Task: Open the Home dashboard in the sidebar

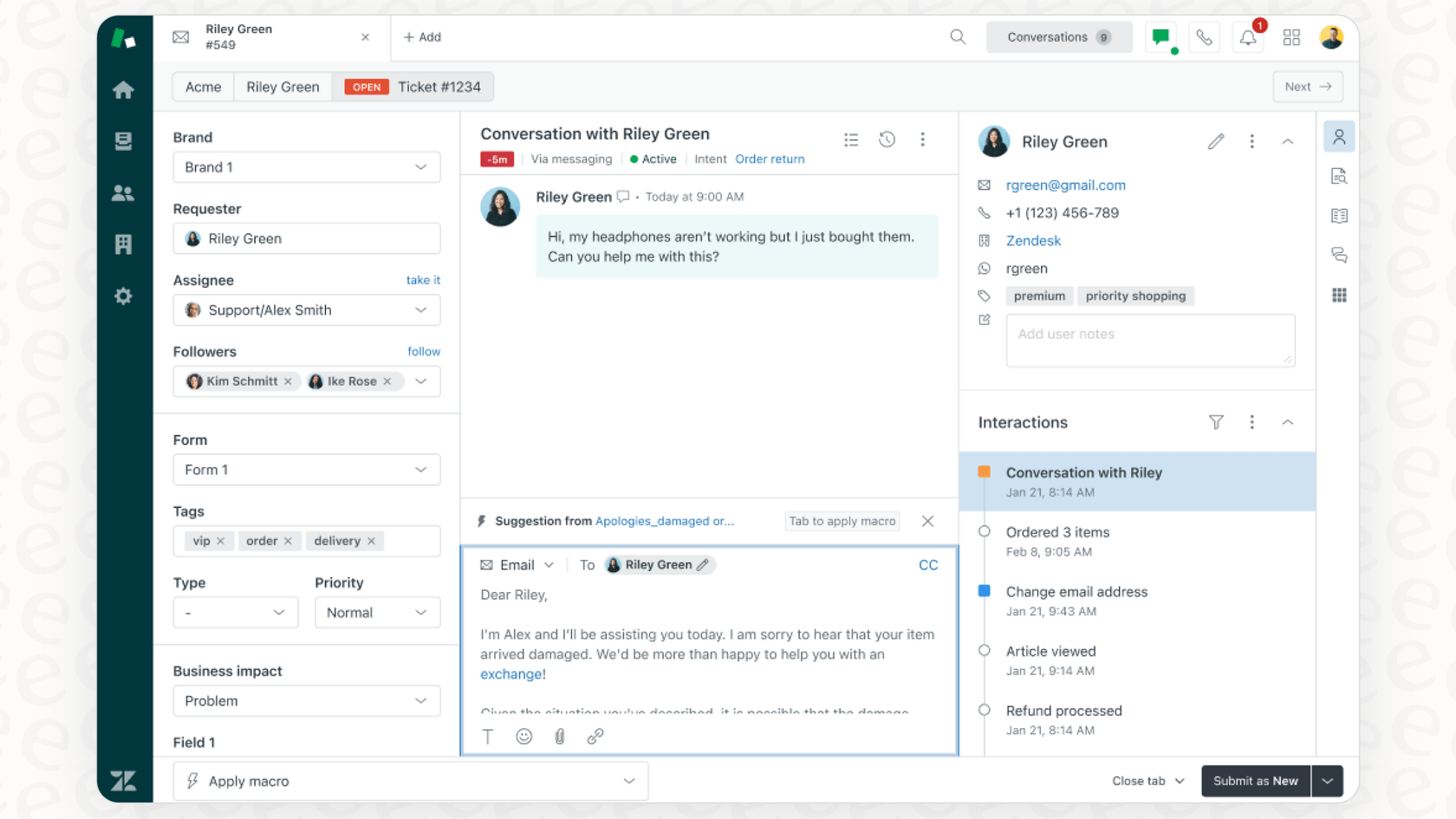Action: (x=124, y=89)
